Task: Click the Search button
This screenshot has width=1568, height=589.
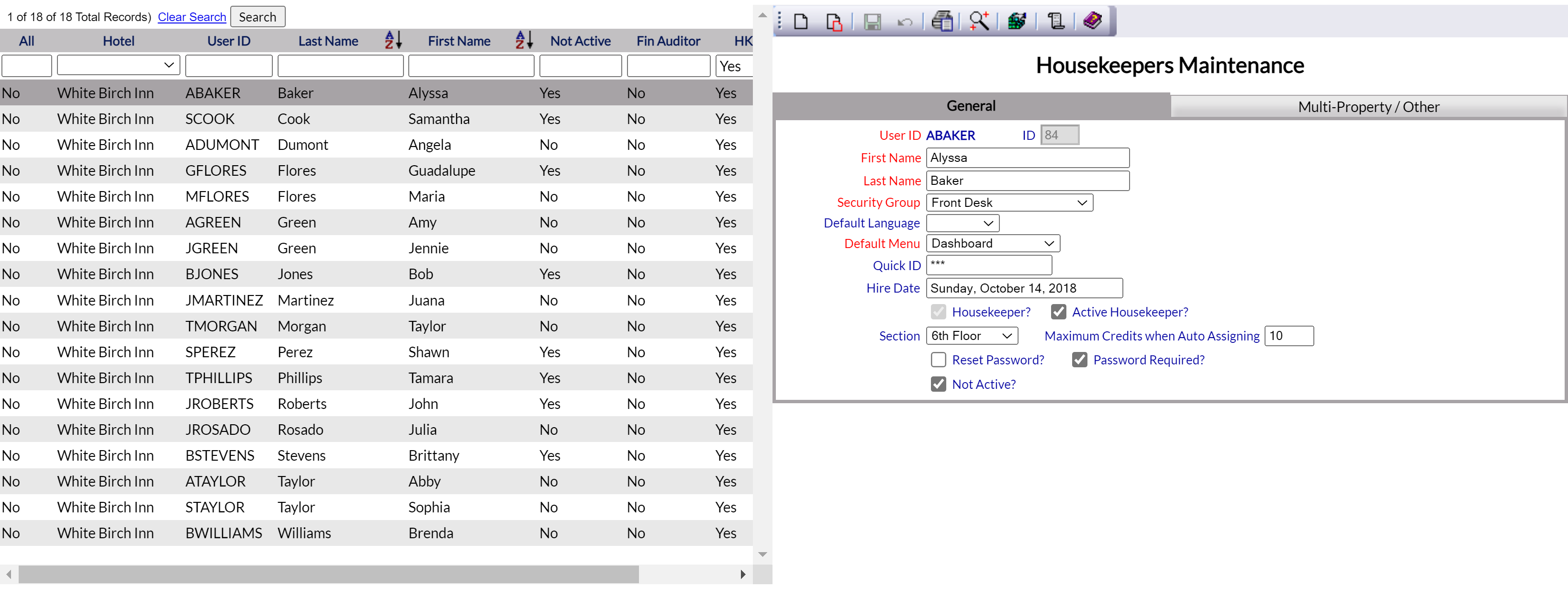Action: click(258, 17)
